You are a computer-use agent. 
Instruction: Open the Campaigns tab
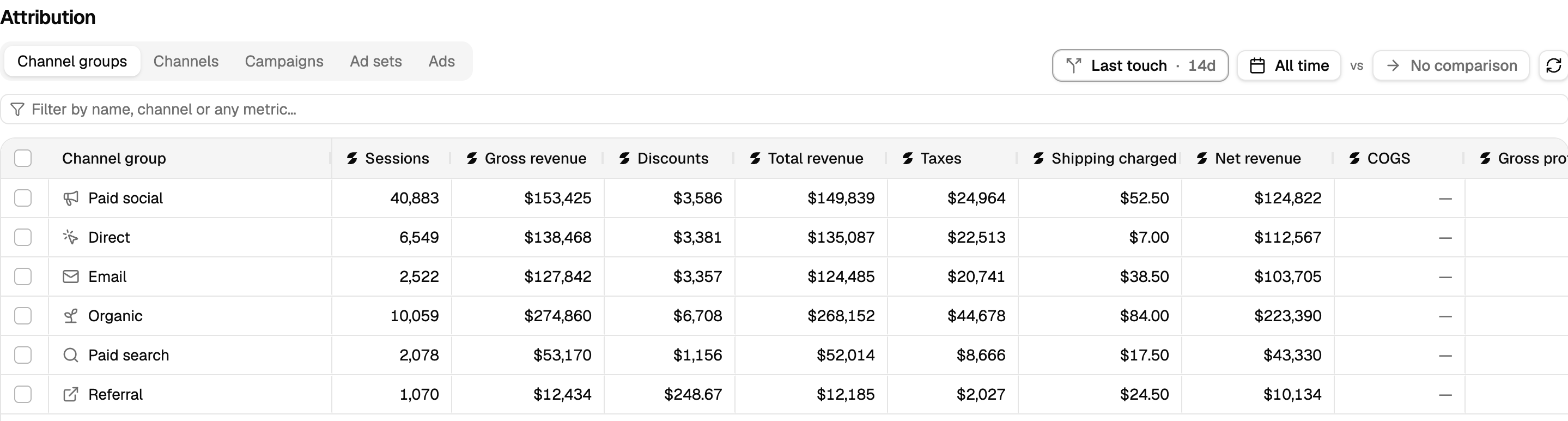[284, 61]
